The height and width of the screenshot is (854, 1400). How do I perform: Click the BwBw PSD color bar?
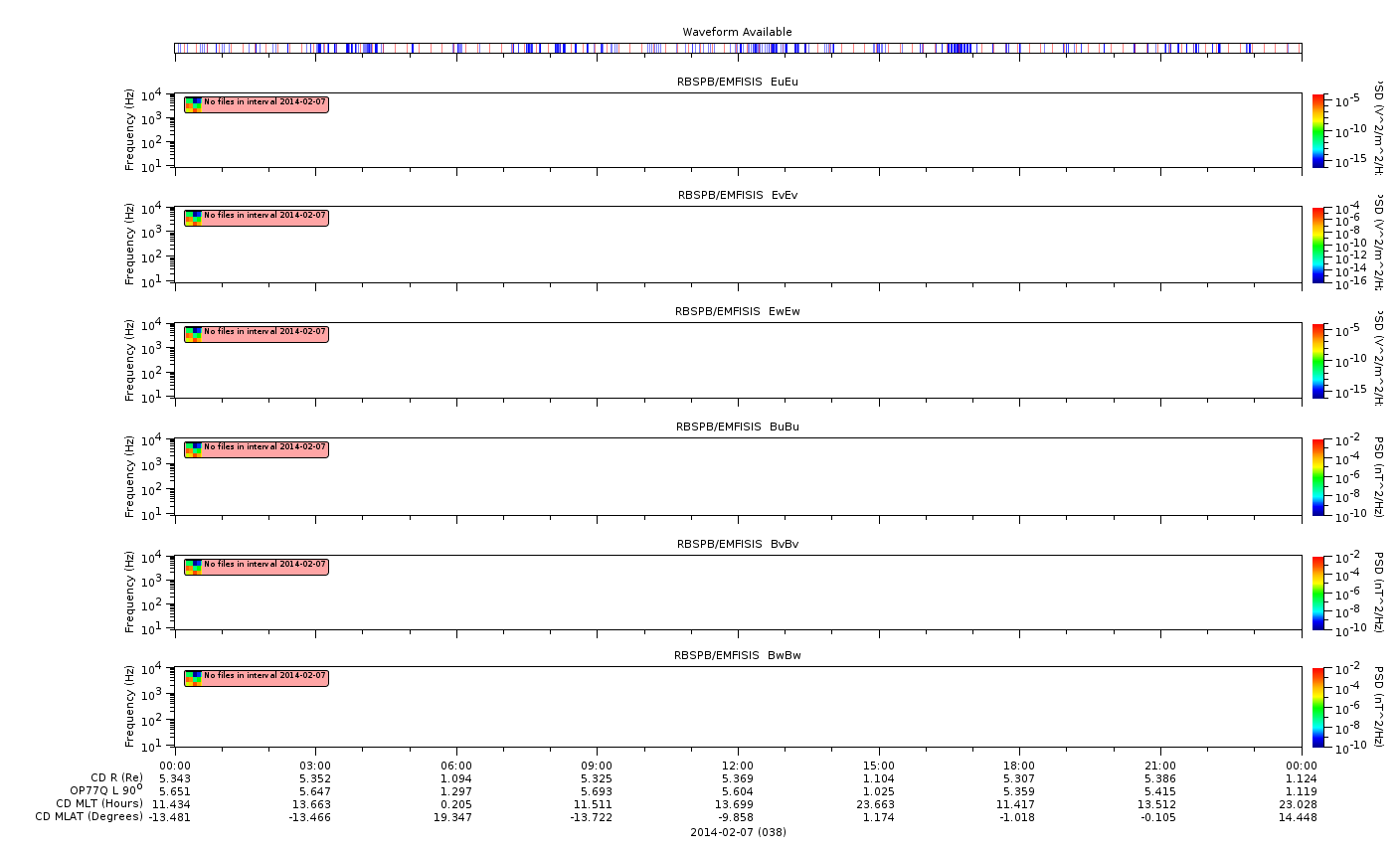coord(1317,707)
